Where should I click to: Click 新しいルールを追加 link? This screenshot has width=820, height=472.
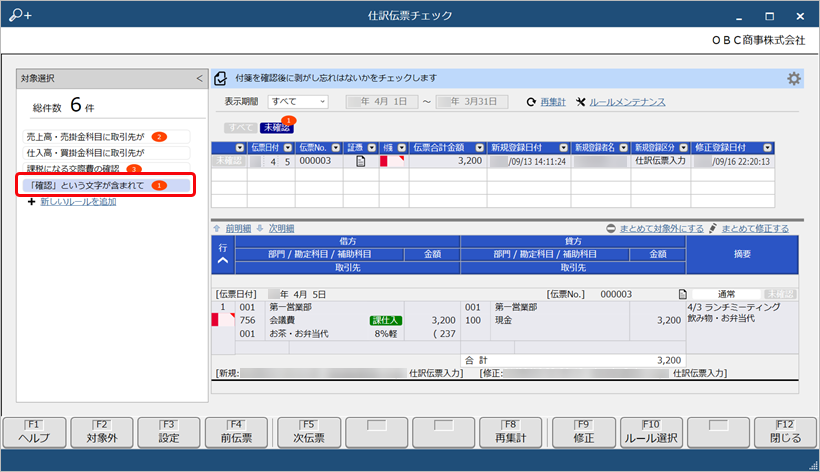(78, 202)
